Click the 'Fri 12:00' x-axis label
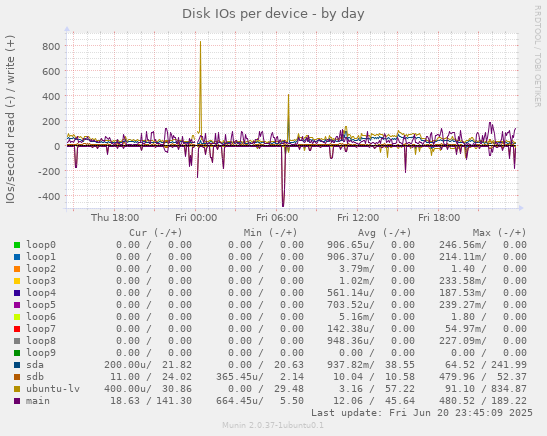 [358, 218]
